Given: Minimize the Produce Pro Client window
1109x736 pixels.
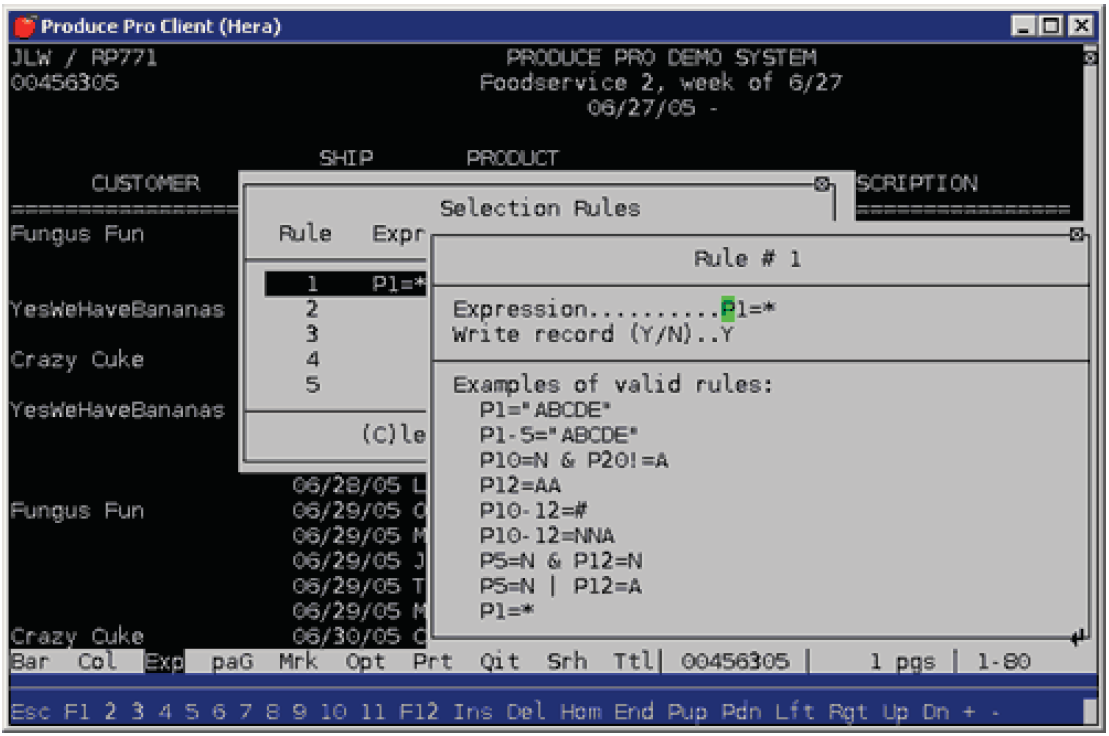Looking at the screenshot, I should click(x=1023, y=26).
